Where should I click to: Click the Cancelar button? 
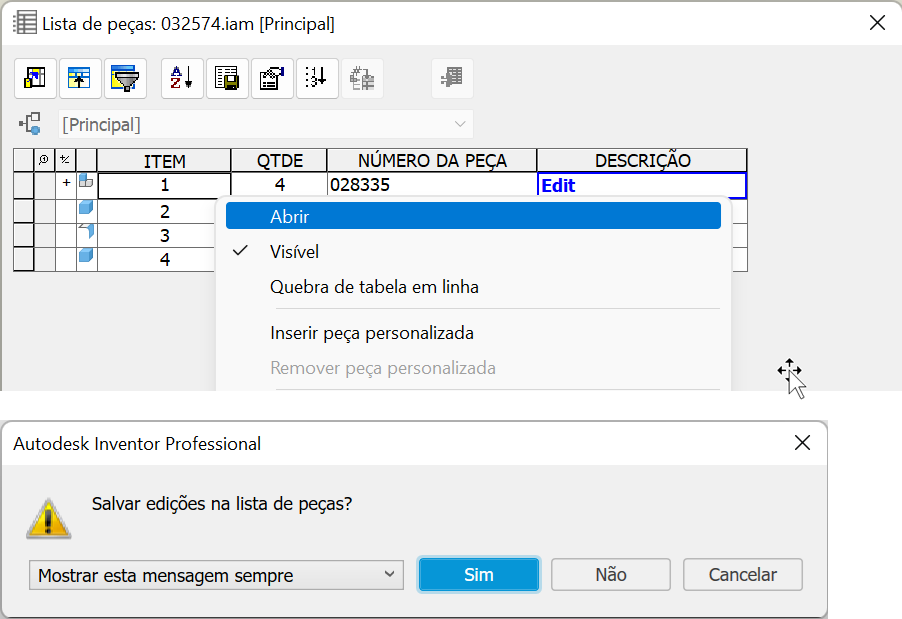743,574
